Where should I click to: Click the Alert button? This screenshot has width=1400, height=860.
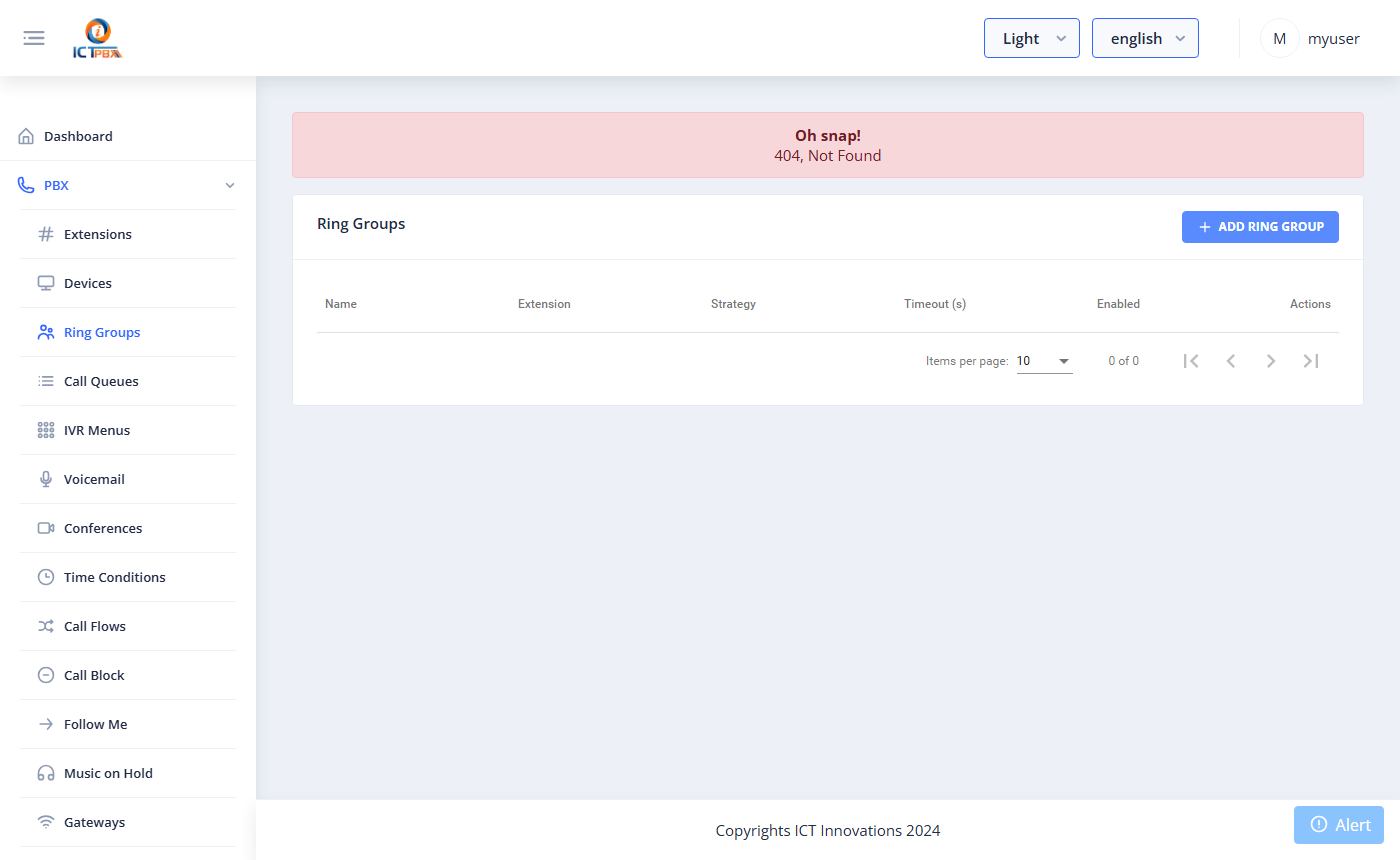click(x=1339, y=825)
